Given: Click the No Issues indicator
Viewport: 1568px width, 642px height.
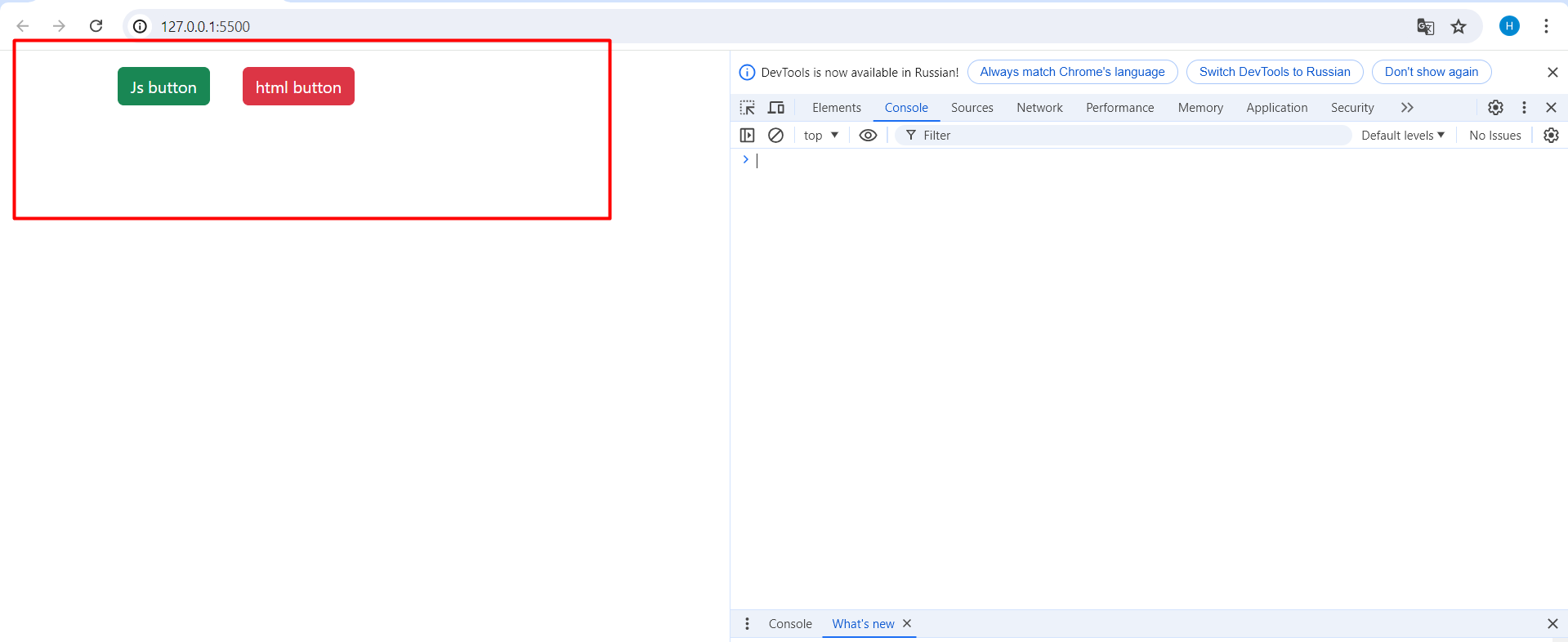Looking at the screenshot, I should coord(1494,136).
